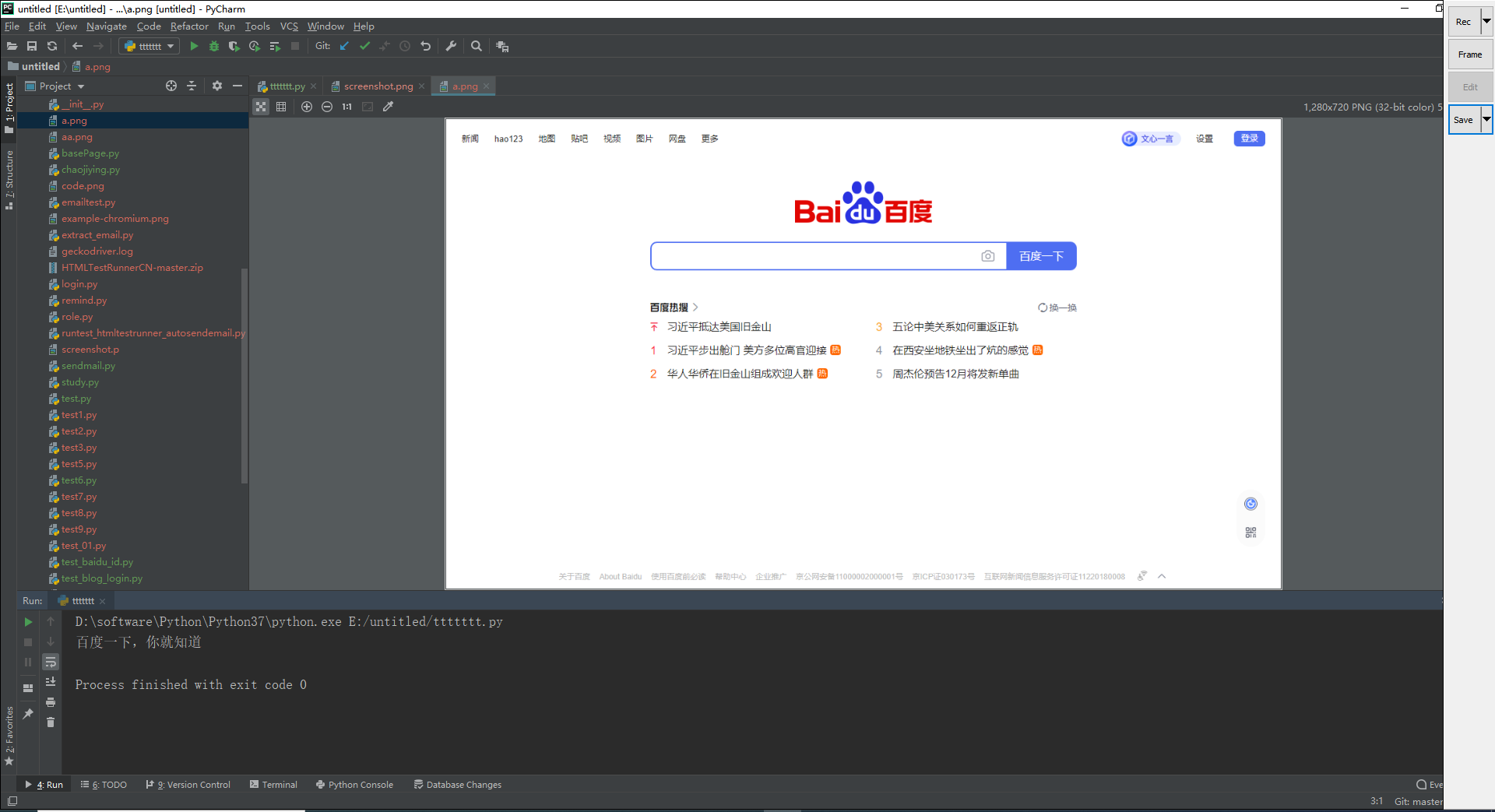The width and height of the screenshot is (1495, 812).
Task: Toggle the grid display in image viewer
Action: (281, 107)
